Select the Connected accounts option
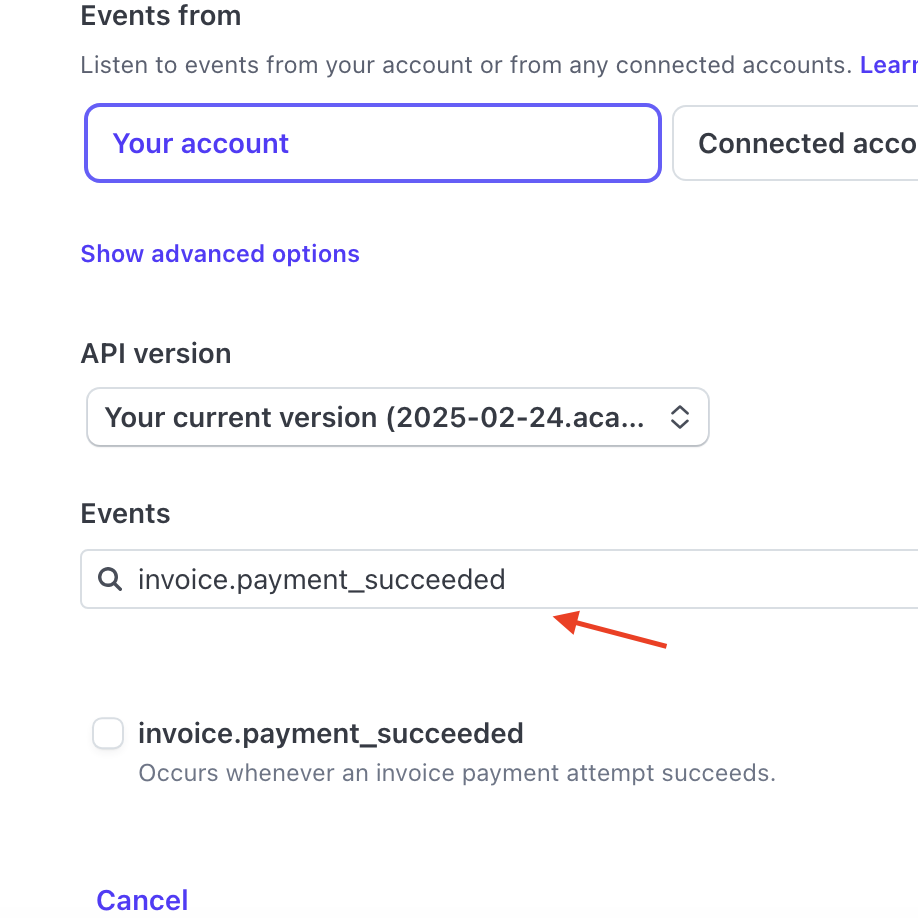The image size is (918, 918). pyautogui.click(x=795, y=143)
